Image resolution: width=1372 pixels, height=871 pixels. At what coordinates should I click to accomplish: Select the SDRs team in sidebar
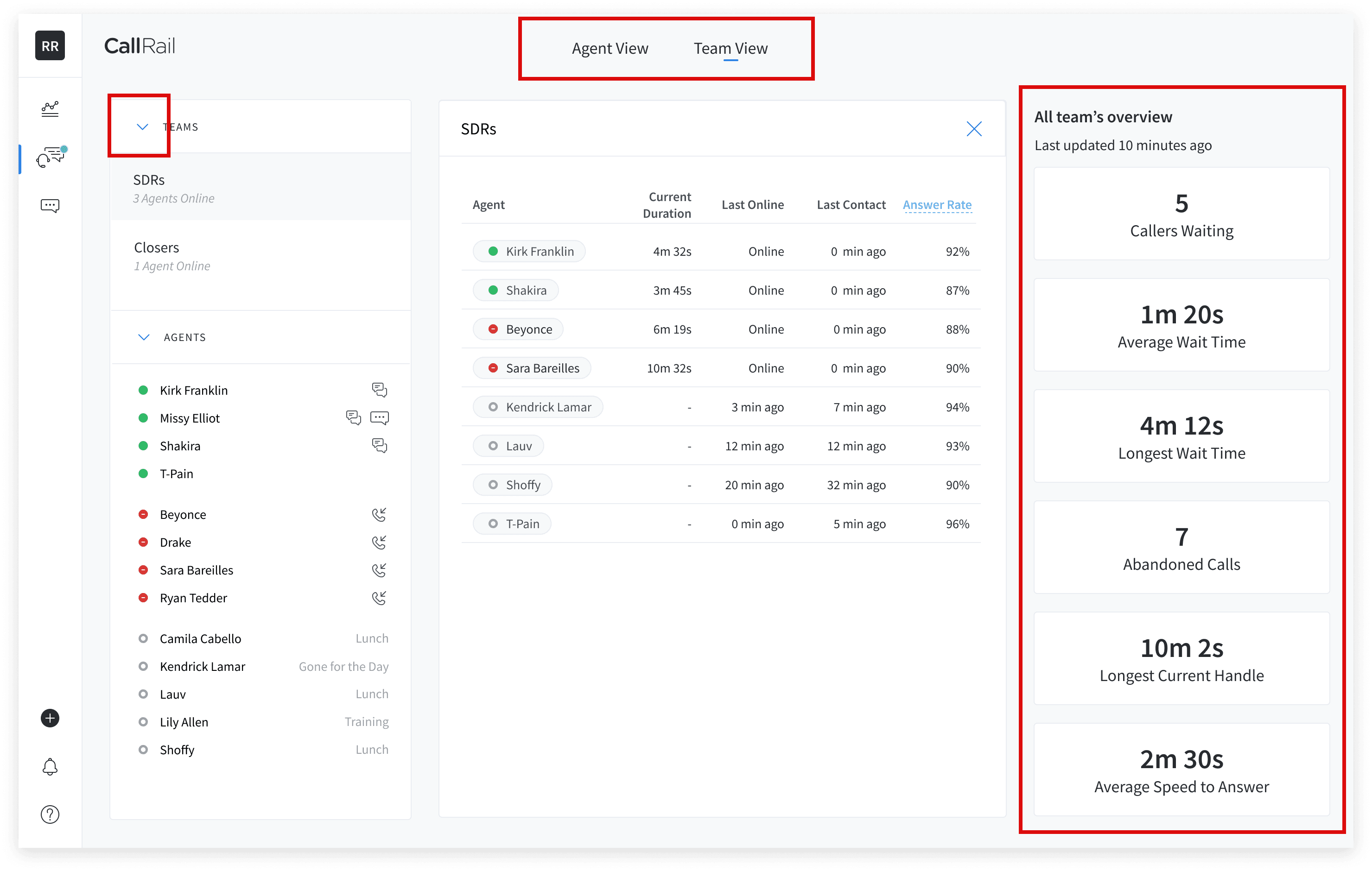click(x=149, y=180)
